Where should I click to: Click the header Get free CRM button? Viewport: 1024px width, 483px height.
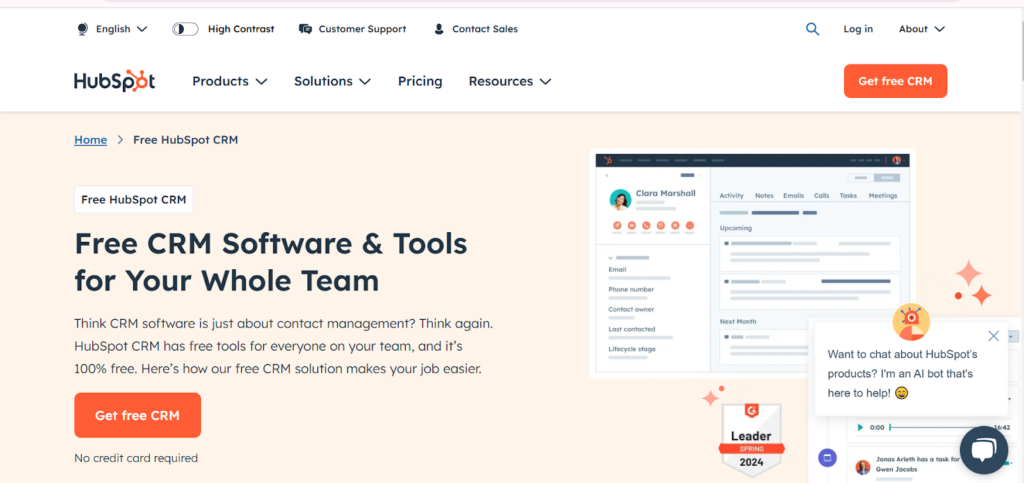click(x=895, y=81)
